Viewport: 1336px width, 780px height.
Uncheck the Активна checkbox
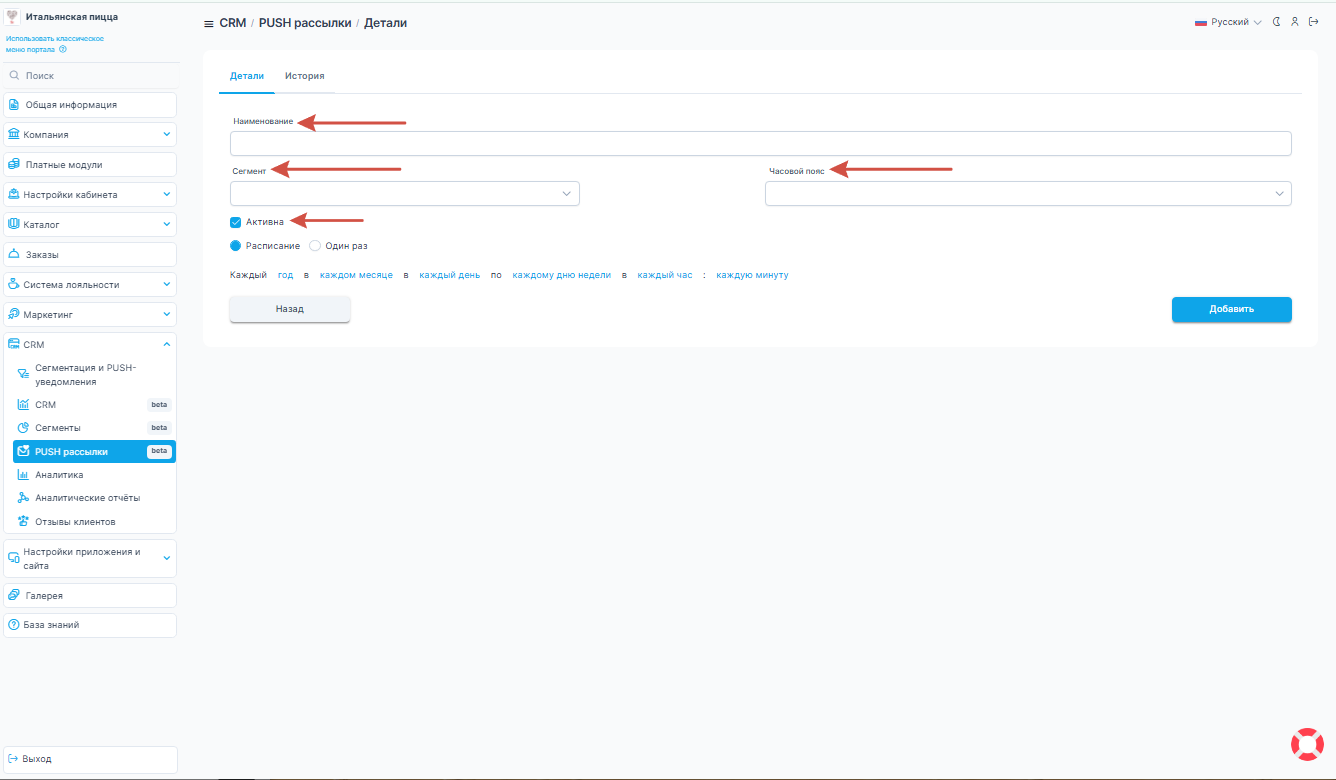click(236, 222)
